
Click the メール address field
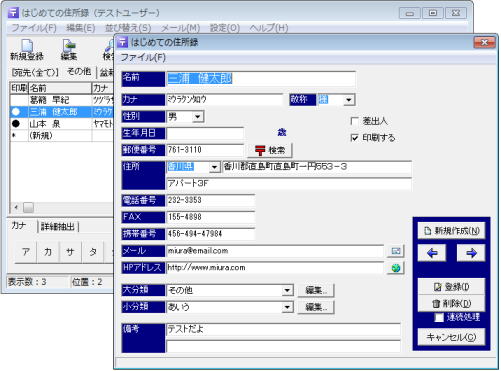(x=275, y=251)
